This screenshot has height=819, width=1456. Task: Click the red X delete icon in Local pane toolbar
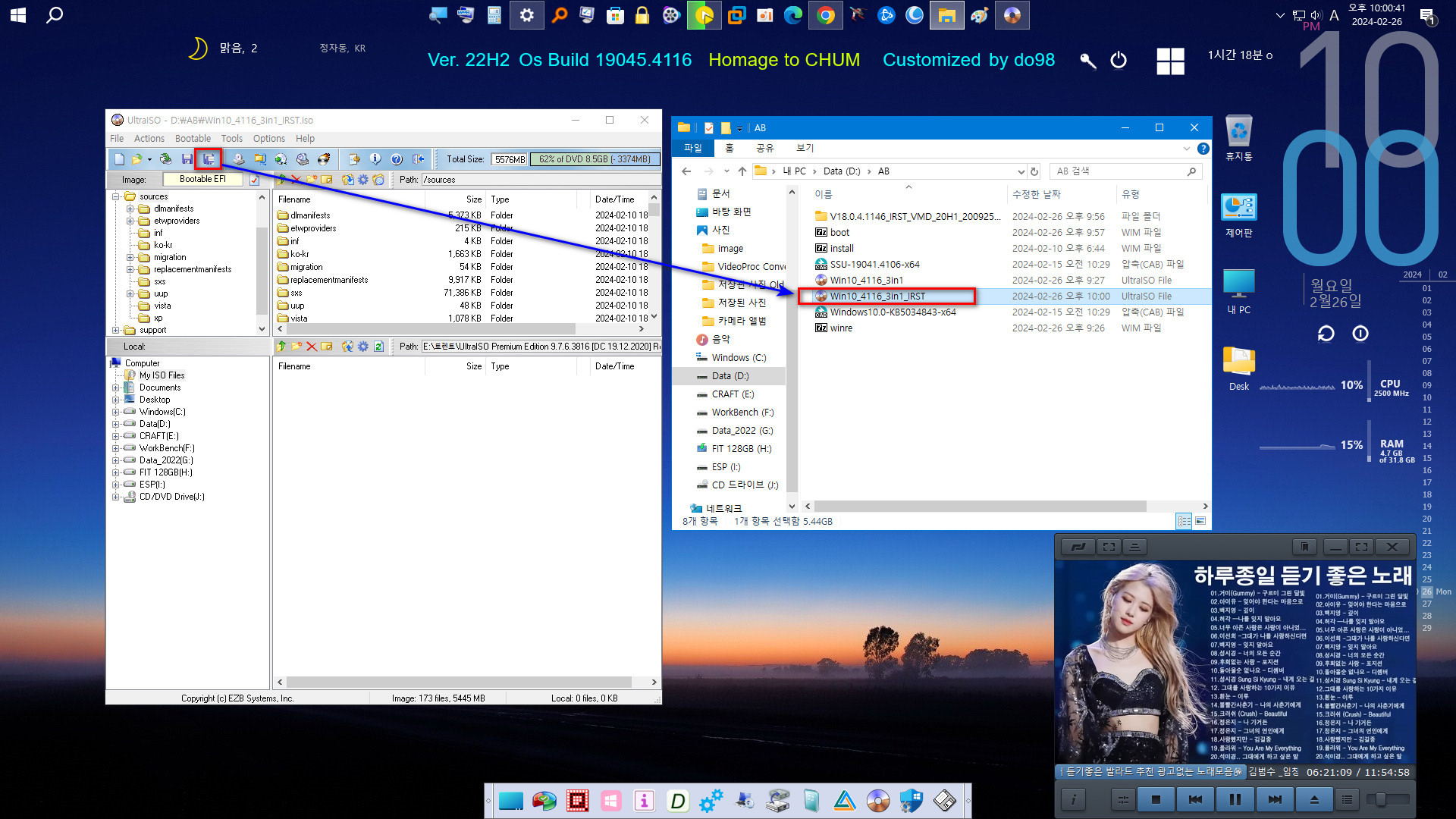pyautogui.click(x=312, y=347)
